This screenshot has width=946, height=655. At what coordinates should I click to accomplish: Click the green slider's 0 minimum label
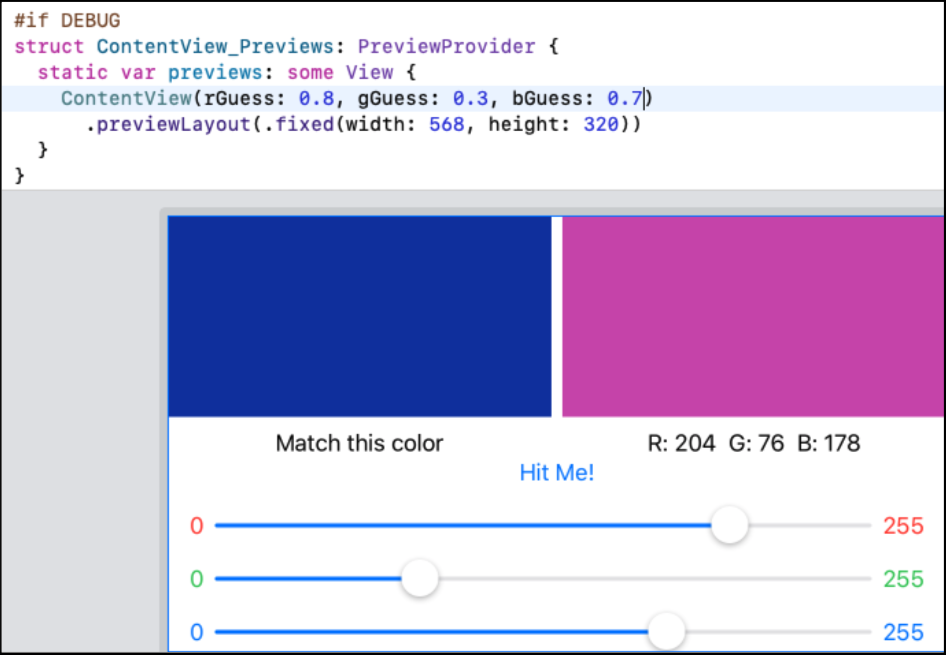(196, 579)
